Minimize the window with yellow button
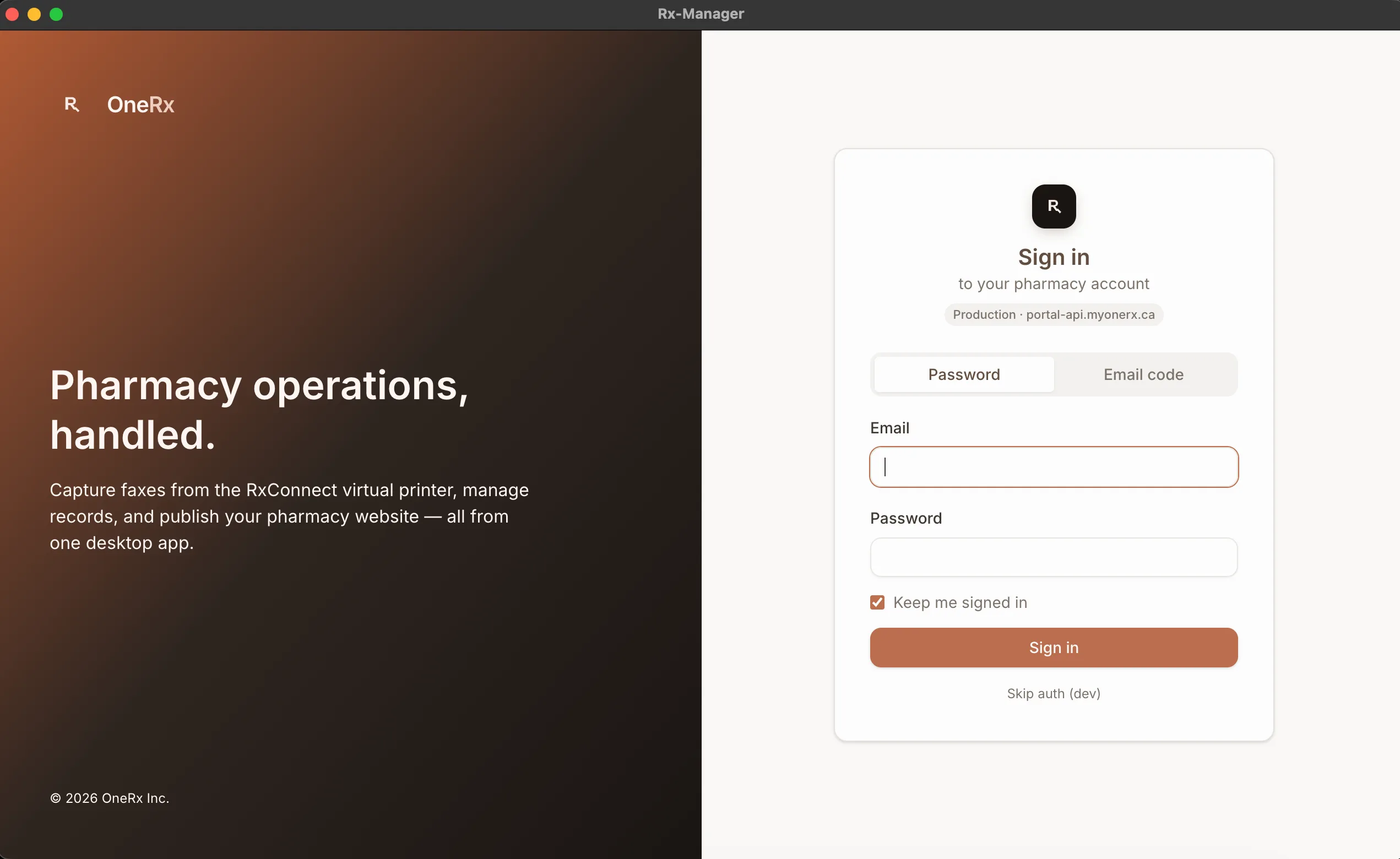Image resolution: width=1400 pixels, height=859 pixels. [34, 14]
